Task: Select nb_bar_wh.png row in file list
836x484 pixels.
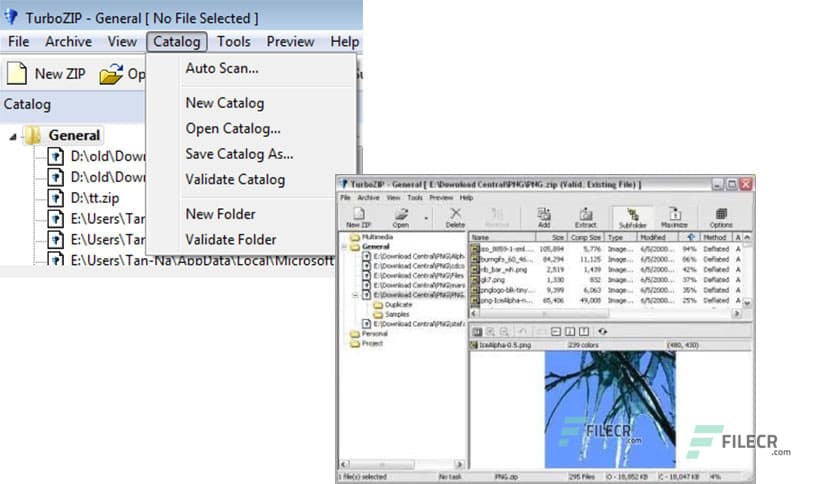Action: click(x=607, y=270)
